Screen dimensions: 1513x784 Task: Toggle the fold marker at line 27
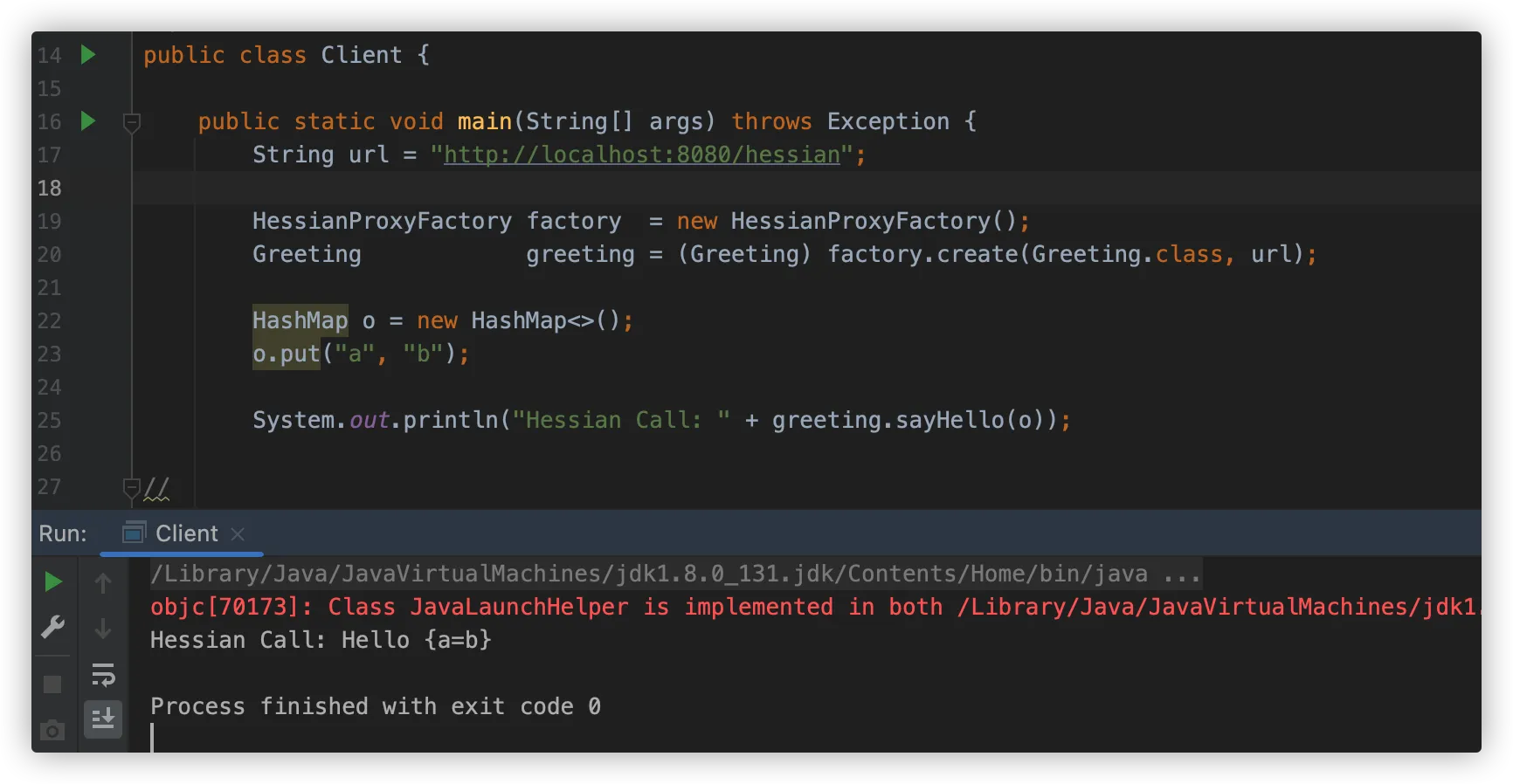[132, 487]
